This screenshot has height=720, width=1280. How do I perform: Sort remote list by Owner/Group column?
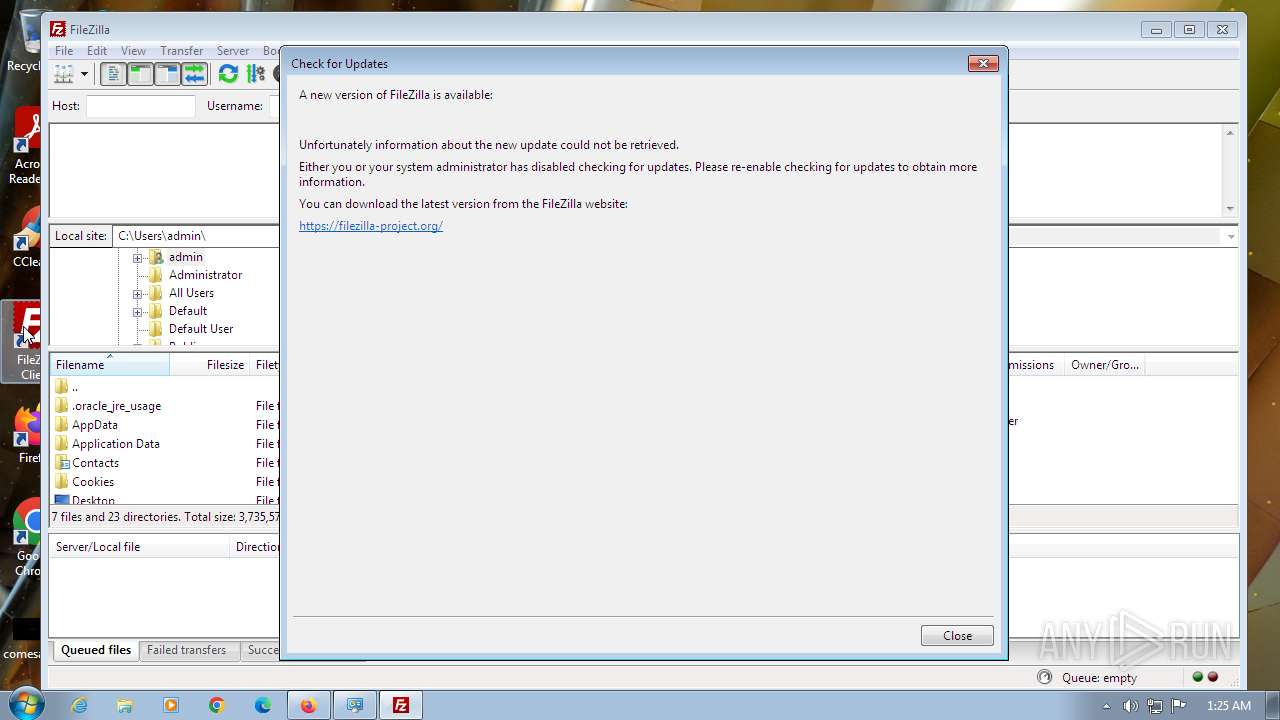[x=1104, y=365]
